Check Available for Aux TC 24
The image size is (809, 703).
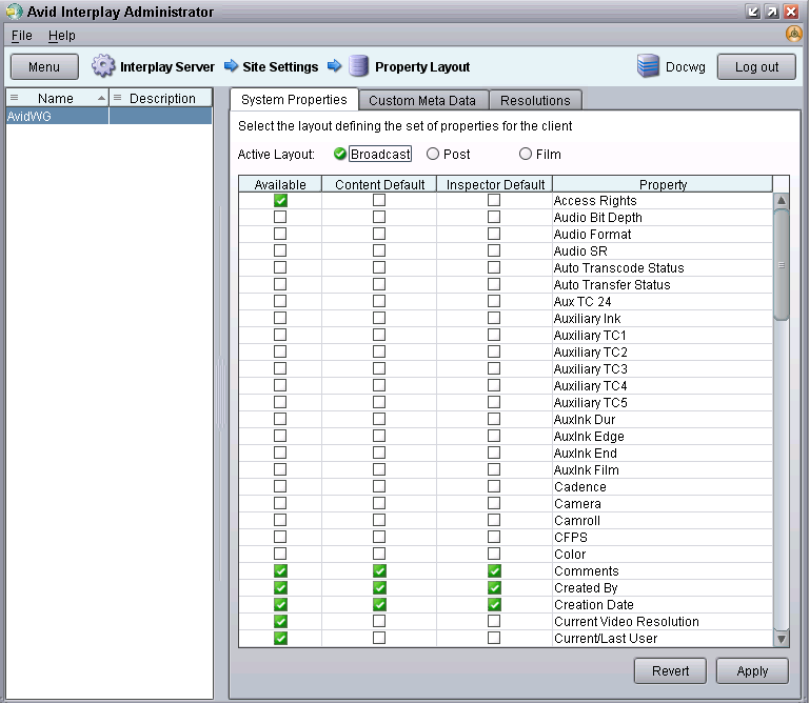280,301
